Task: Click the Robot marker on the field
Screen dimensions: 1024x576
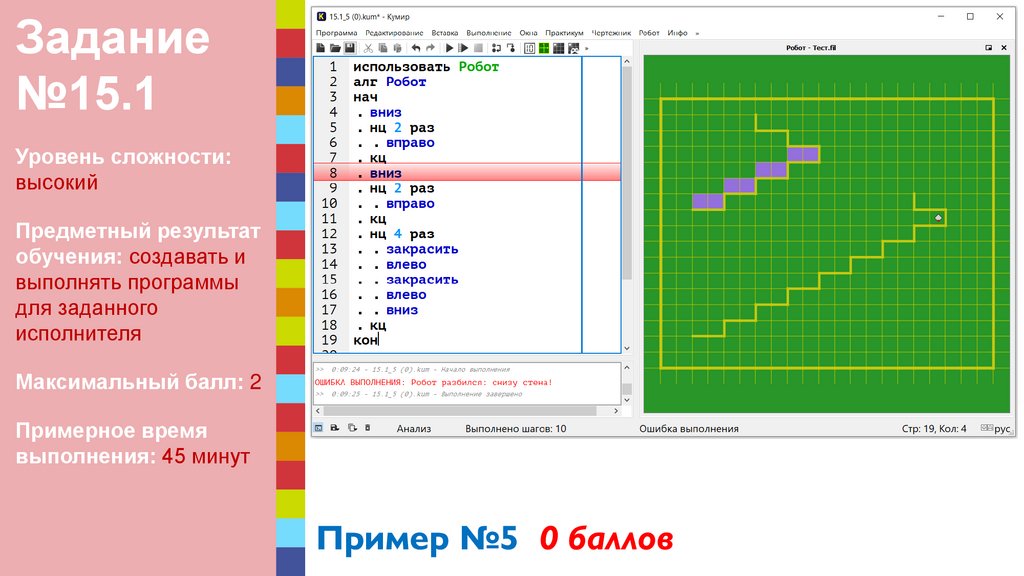Action: coord(938,217)
